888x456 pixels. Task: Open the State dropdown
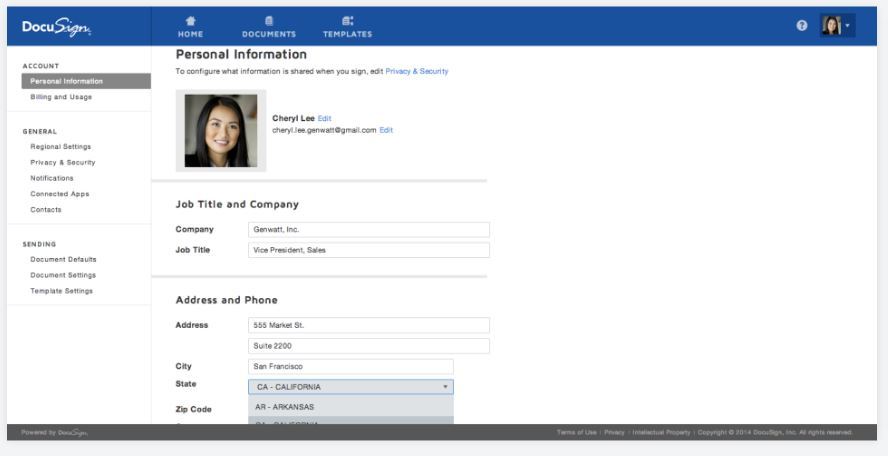click(x=351, y=387)
